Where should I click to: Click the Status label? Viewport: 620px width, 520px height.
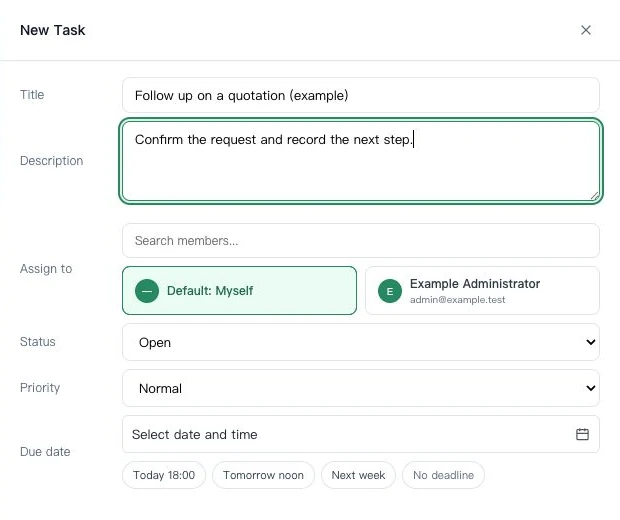[x=38, y=342]
